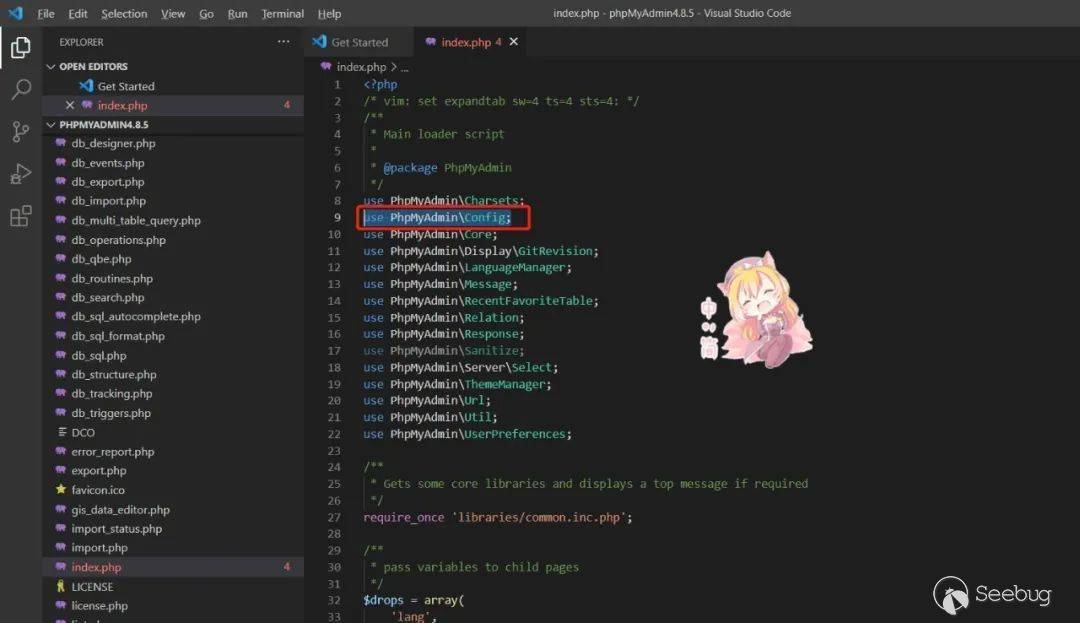Open db_export.php from file tree
The height and width of the screenshot is (623, 1080).
coord(107,182)
